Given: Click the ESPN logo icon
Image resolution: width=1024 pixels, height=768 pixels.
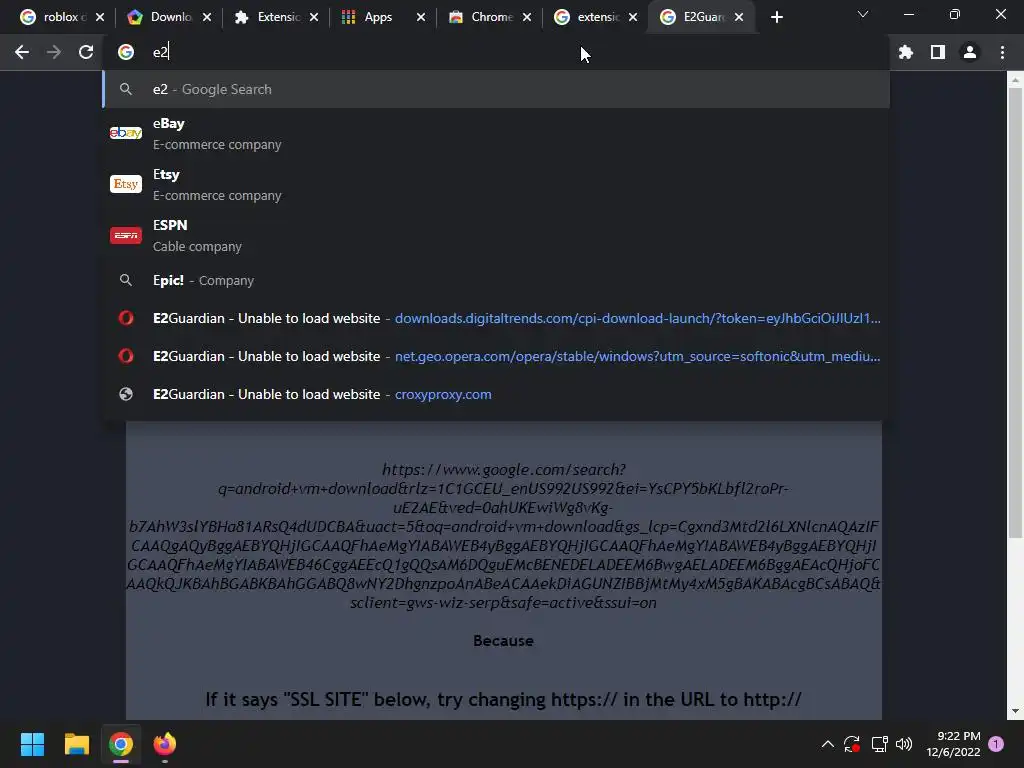Looking at the screenshot, I should 125,235.
